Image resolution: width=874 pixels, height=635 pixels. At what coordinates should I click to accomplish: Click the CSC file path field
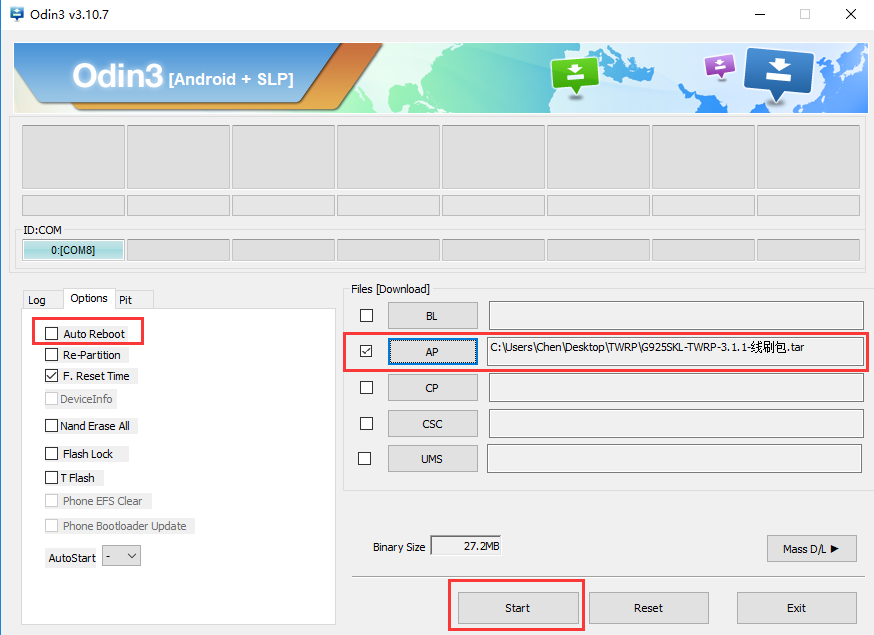[x=676, y=424]
